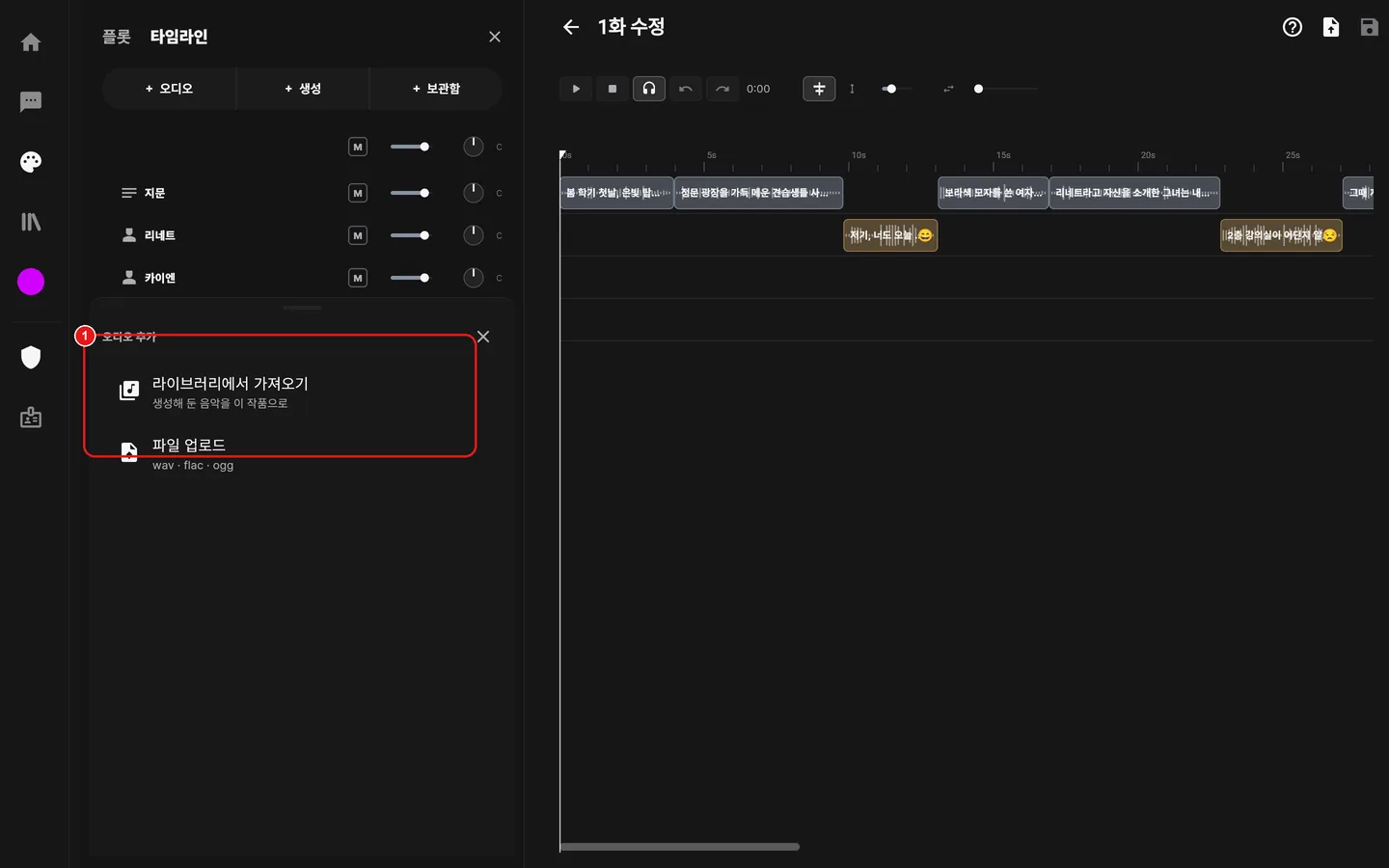Adjust the horizontal zoom slider
This screenshot has height=868, width=1389.
pyautogui.click(x=1007, y=89)
